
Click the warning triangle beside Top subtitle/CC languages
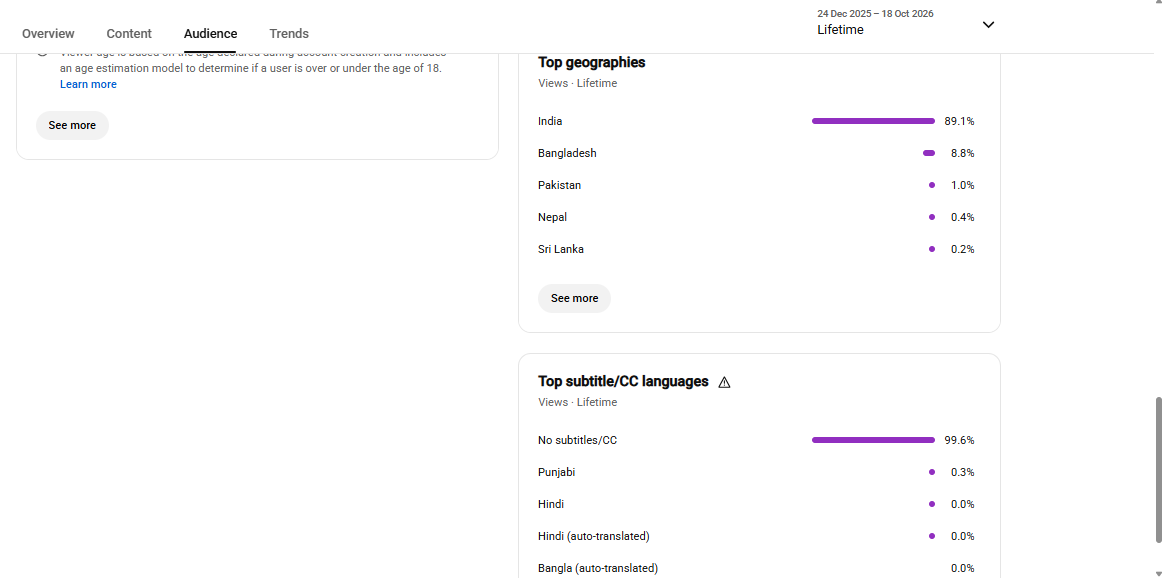pyautogui.click(x=725, y=382)
